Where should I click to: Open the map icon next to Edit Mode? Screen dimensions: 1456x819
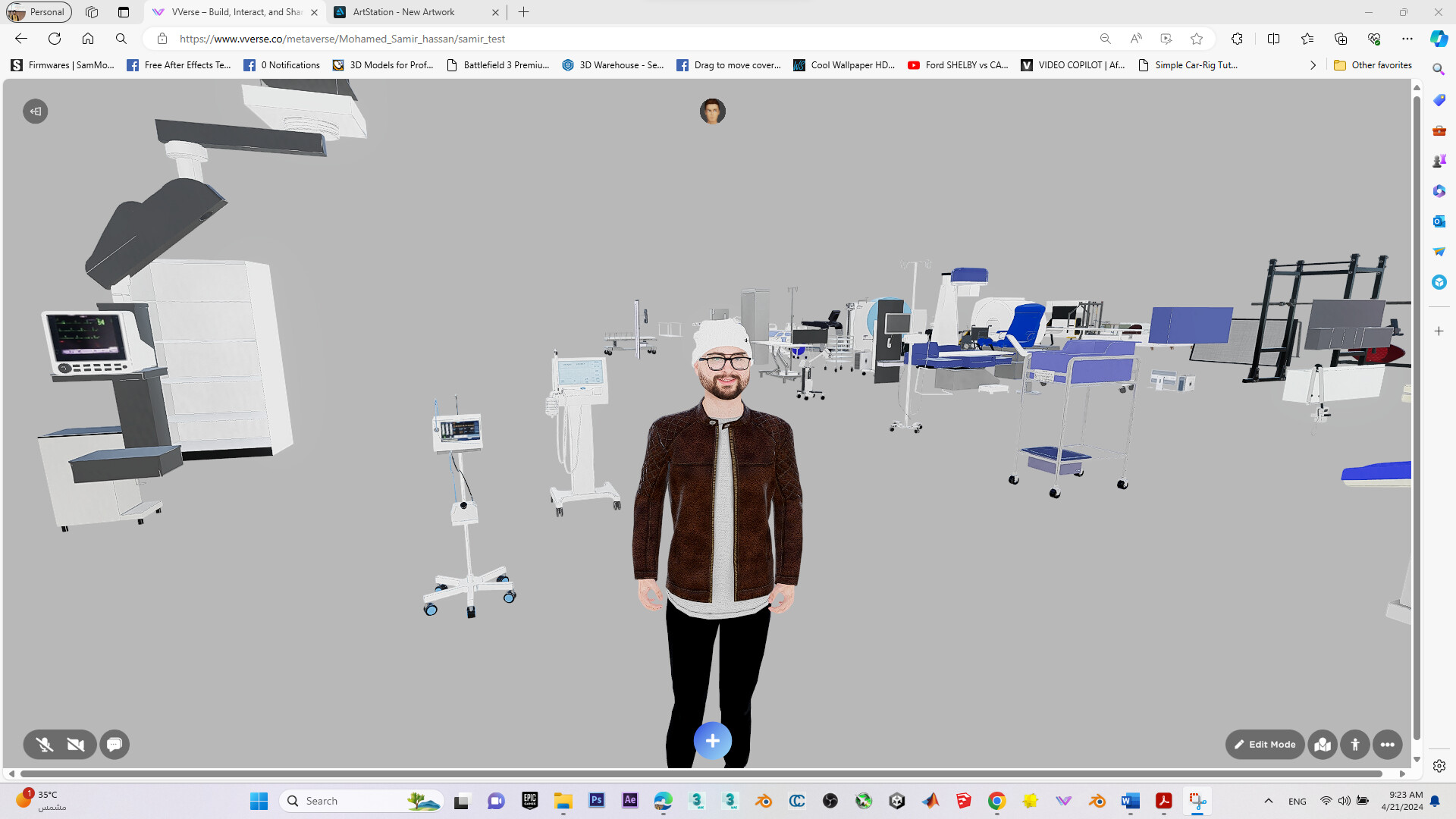point(1323,745)
